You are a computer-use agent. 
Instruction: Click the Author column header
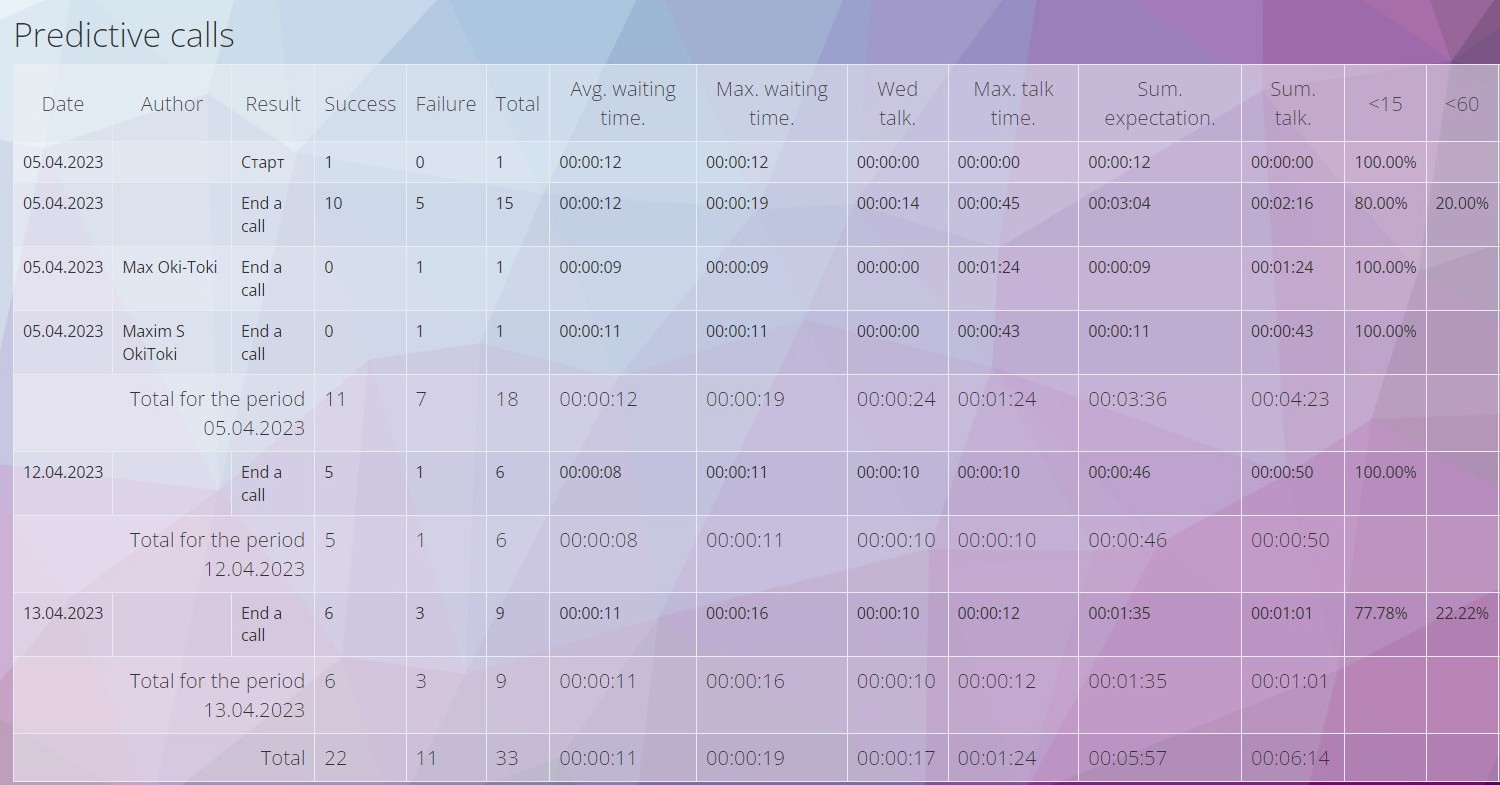(x=171, y=104)
